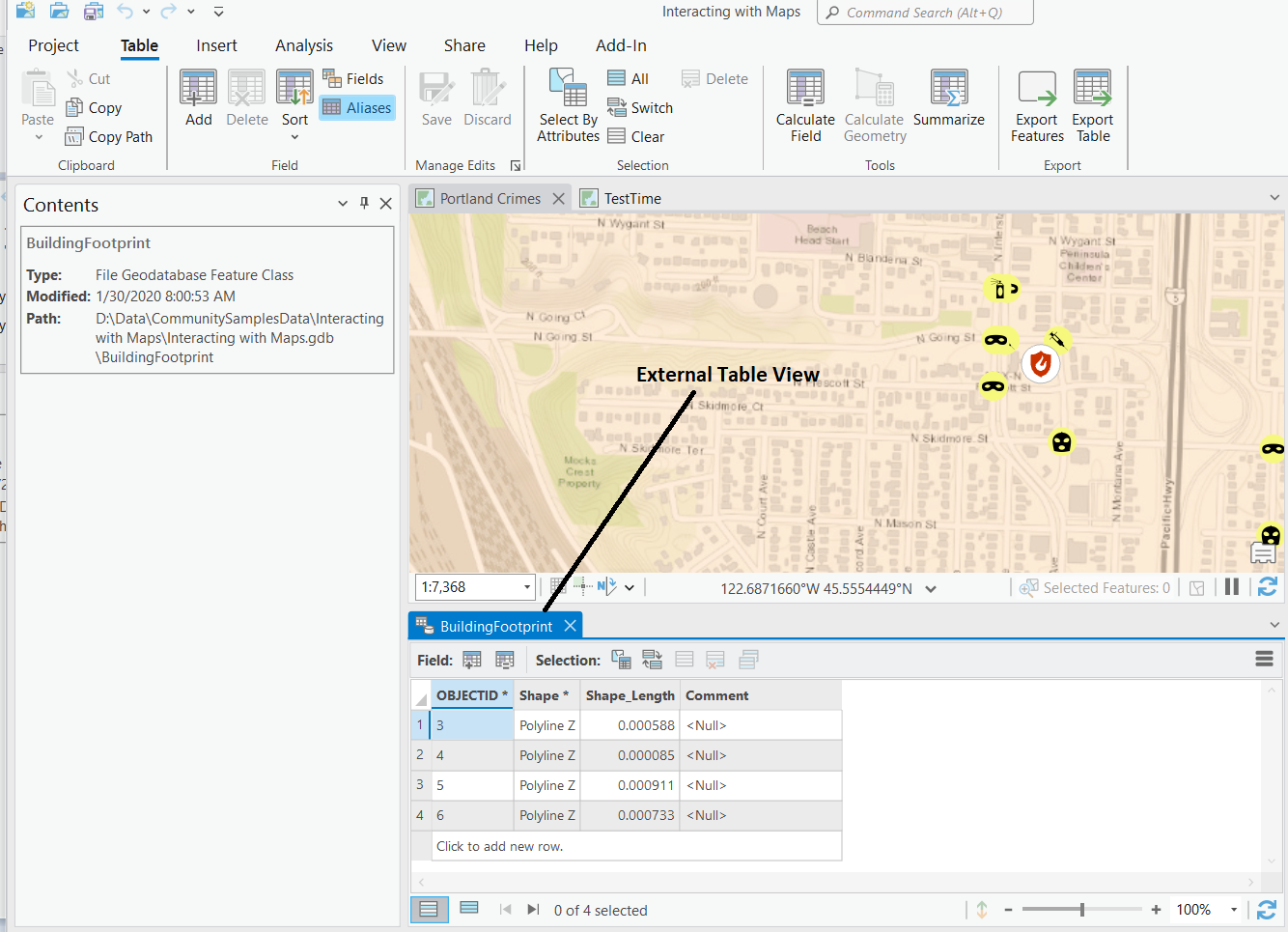Toggle the Aliases button off
This screenshot has height=932, width=1288.
[x=356, y=108]
